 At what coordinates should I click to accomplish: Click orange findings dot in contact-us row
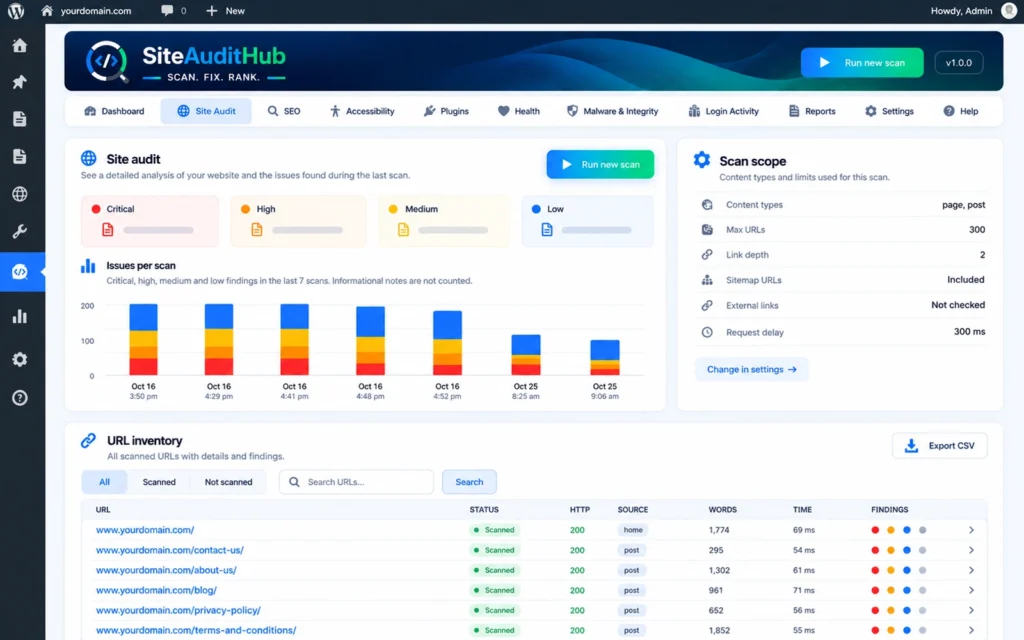[891, 551]
